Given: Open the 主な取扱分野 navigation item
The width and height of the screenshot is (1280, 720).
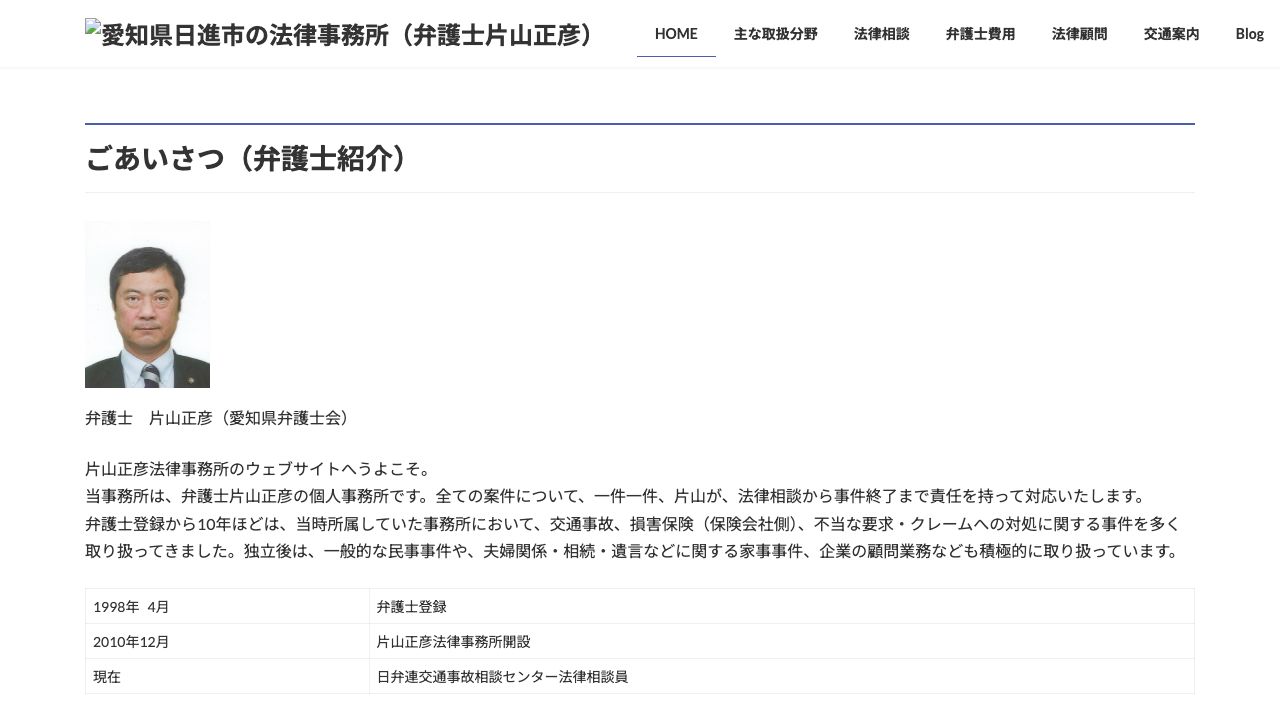Looking at the screenshot, I should (776, 33).
